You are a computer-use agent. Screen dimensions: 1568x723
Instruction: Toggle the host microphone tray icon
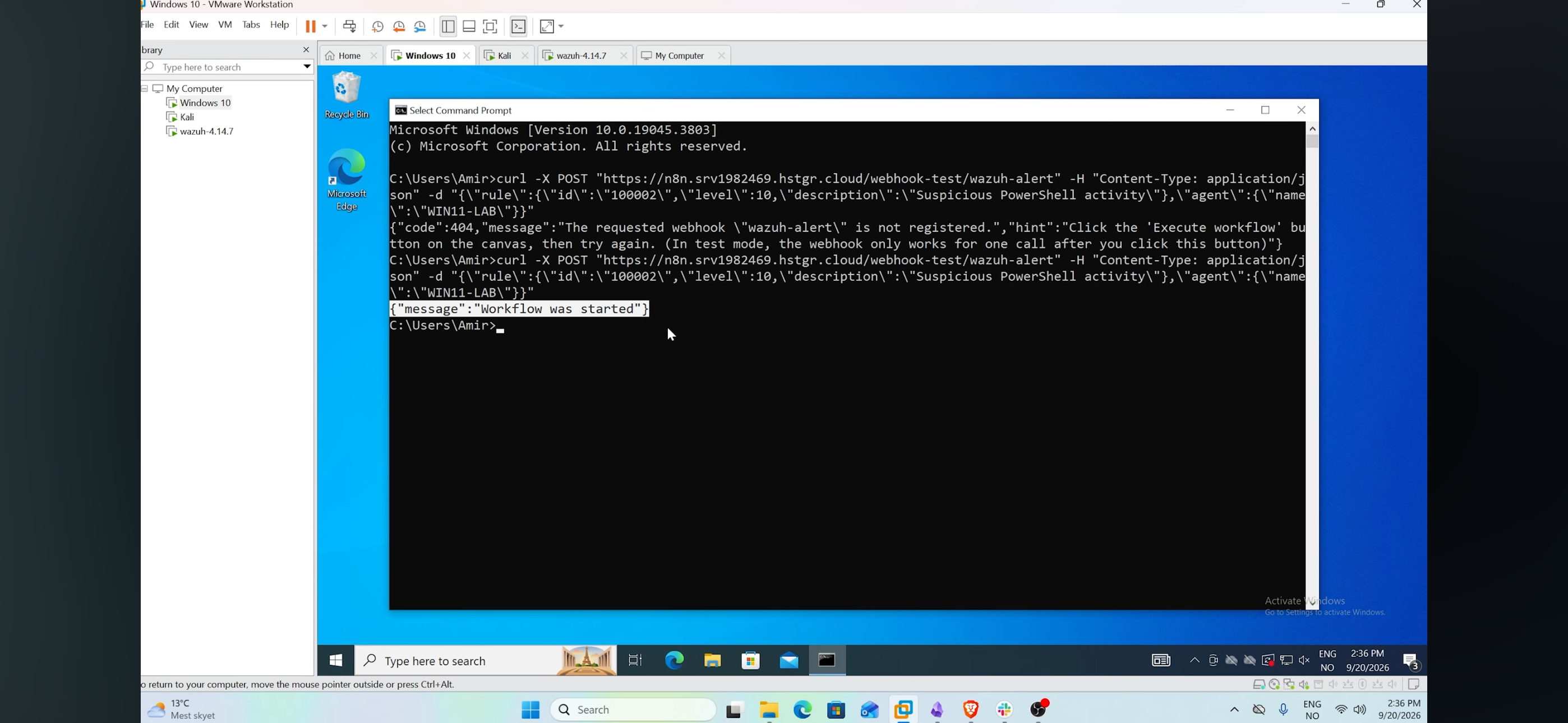pyautogui.click(x=1284, y=710)
